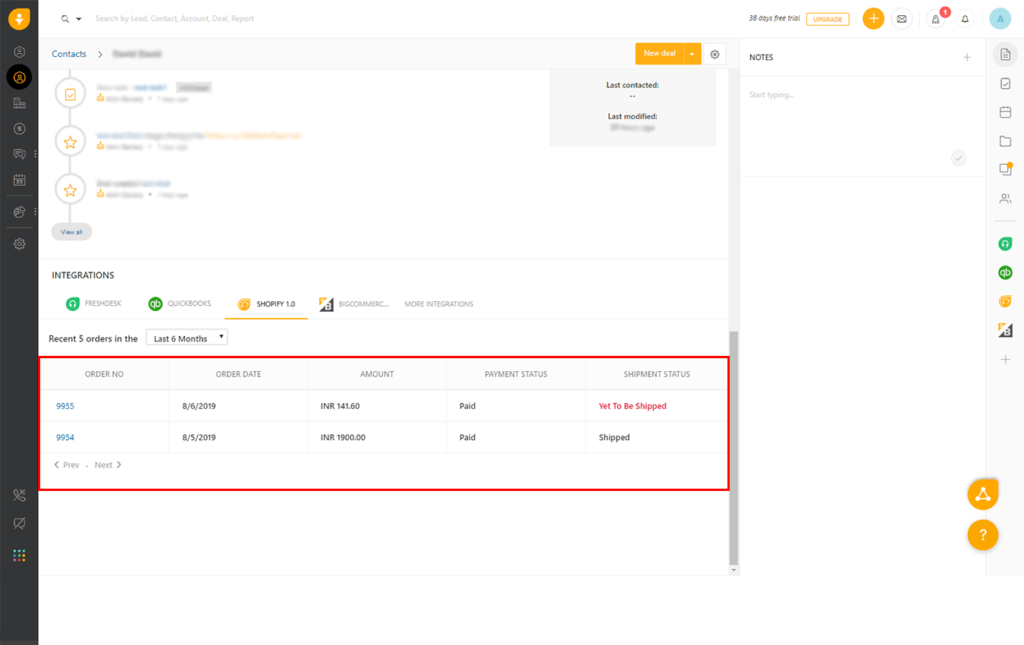Open order number 9955 link
The height and width of the screenshot is (645, 1024).
[x=65, y=406]
